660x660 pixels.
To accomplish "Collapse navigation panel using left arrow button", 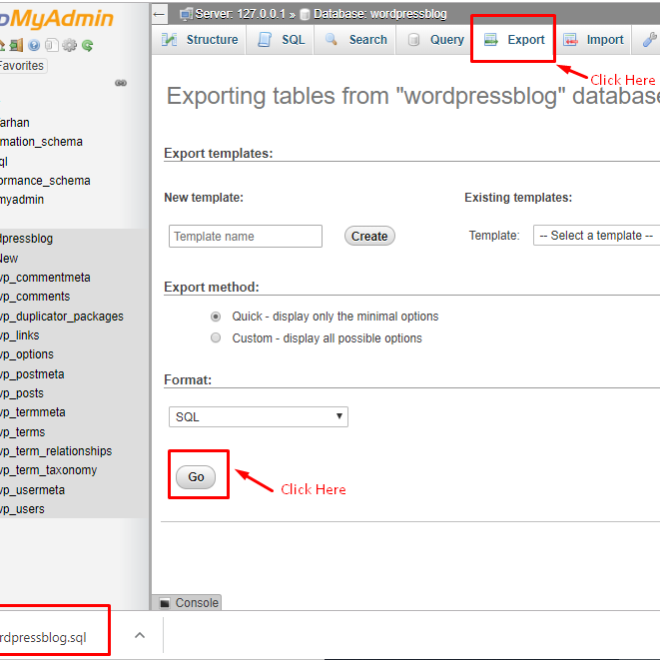I will click(x=159, y=14).
